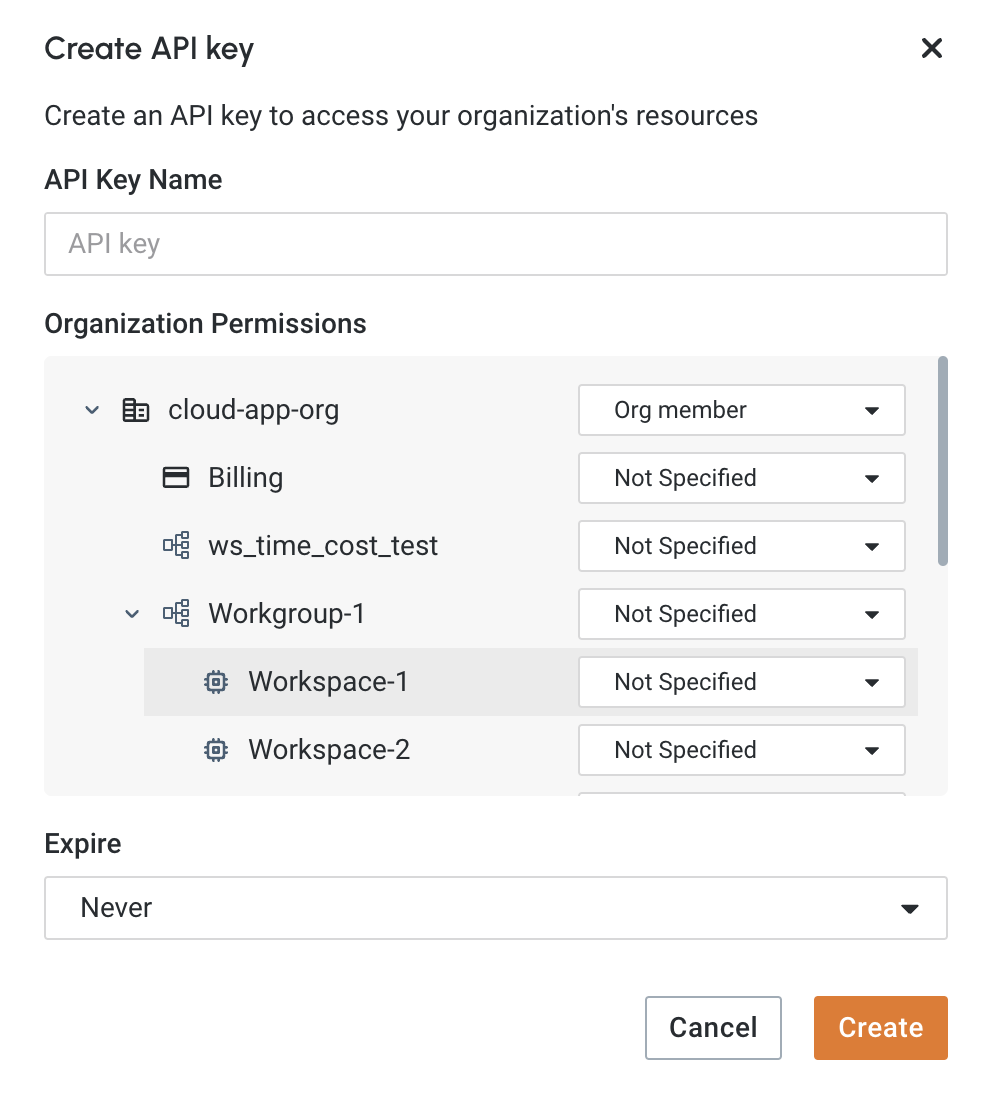
Task: Change Workgroup-1's permission selector
Action: pyautogui.click(x=741, y=613)
